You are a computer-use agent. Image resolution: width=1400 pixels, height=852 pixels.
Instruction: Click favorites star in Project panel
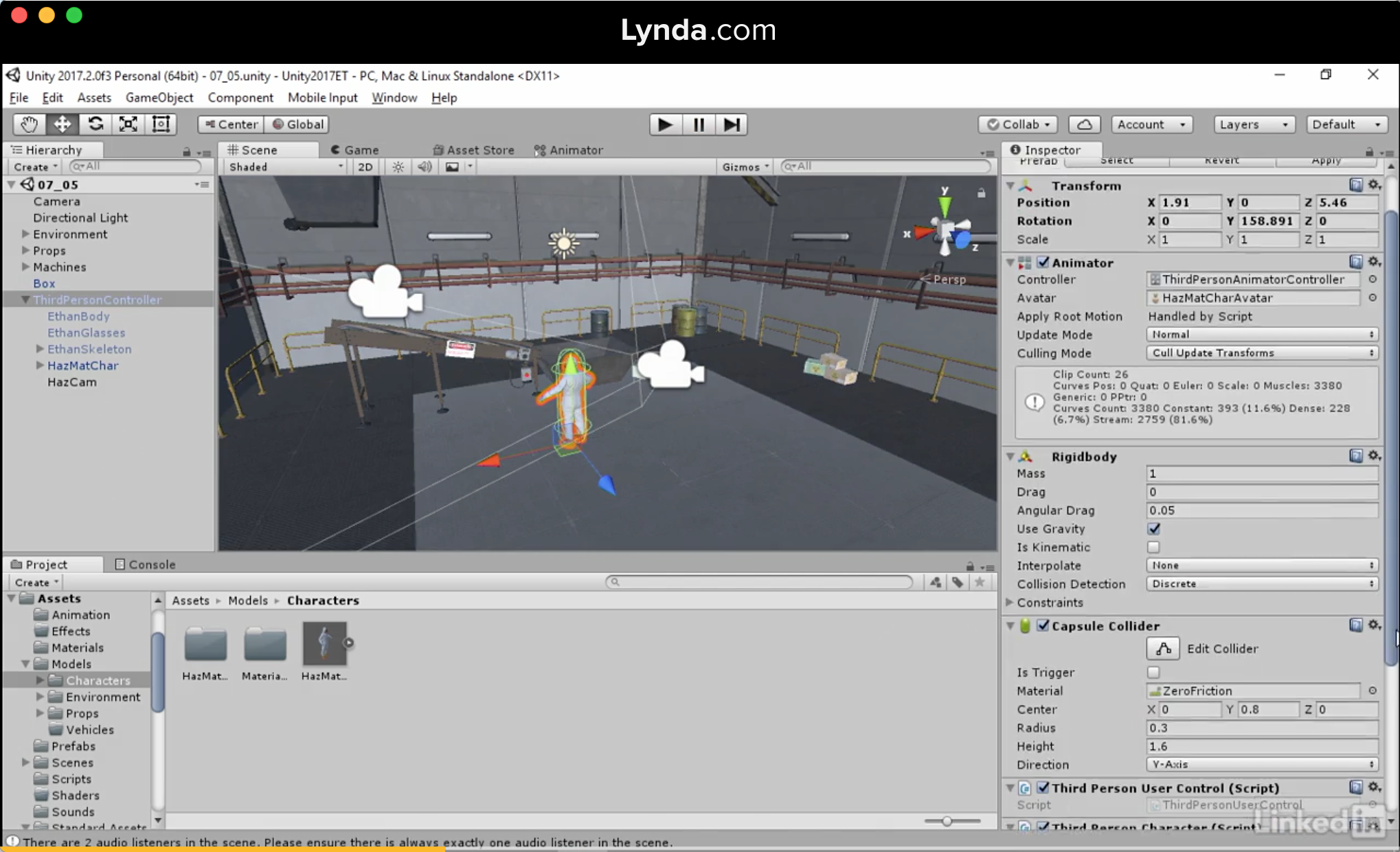click(x=980, y=583)
